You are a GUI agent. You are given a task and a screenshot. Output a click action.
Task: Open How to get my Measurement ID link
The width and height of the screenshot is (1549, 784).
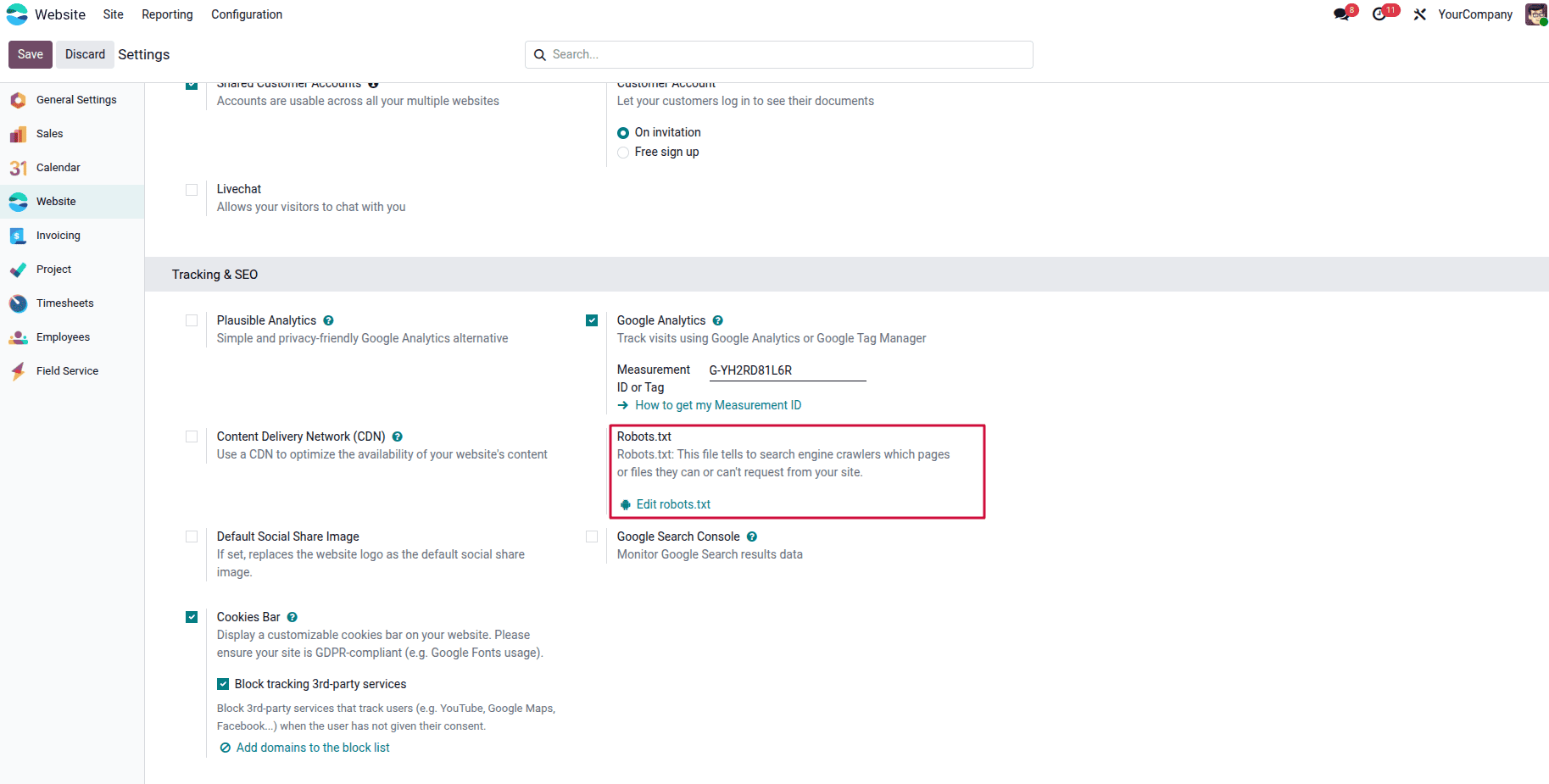coord(710,405)
